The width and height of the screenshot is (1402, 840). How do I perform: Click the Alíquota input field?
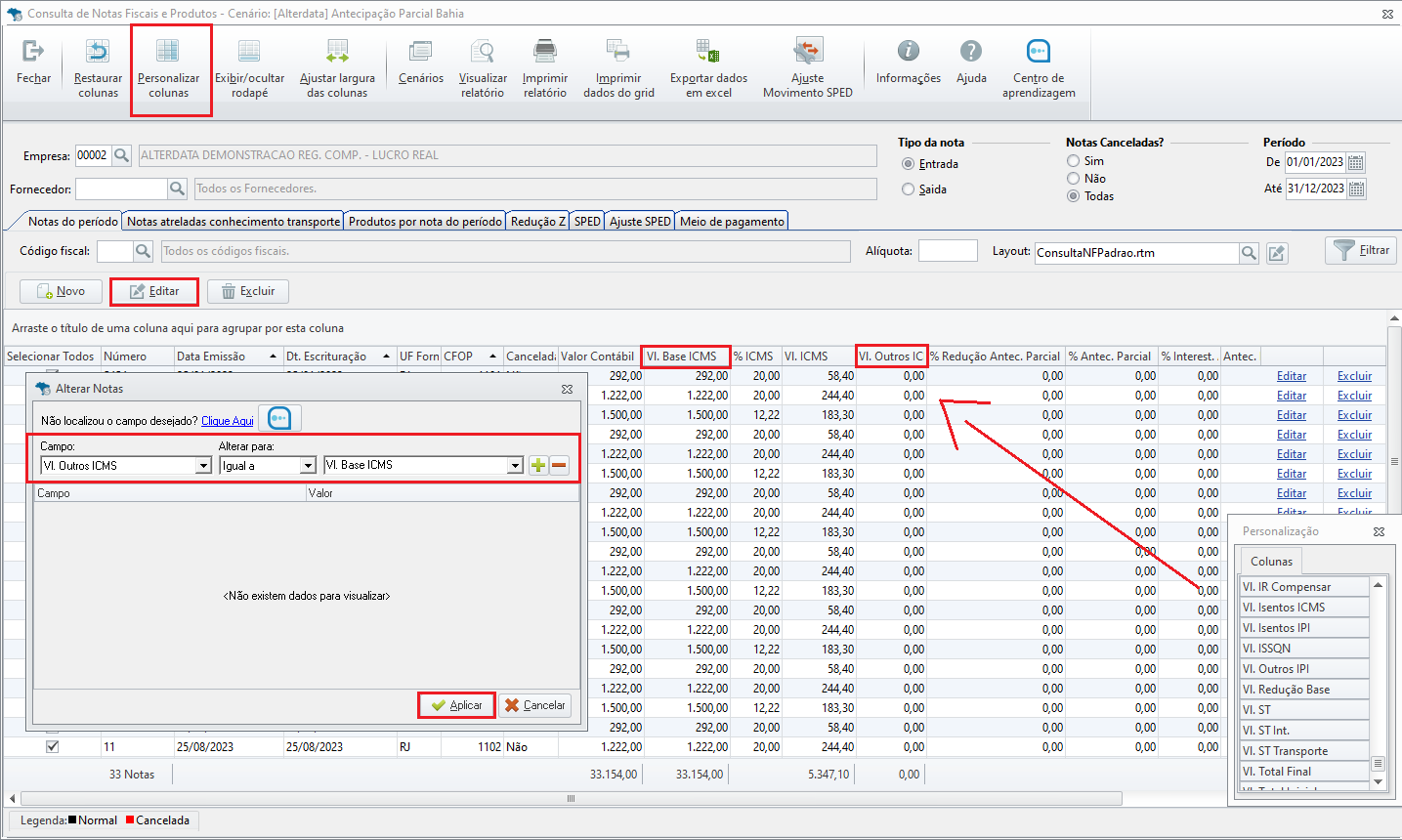coord(948,251)
